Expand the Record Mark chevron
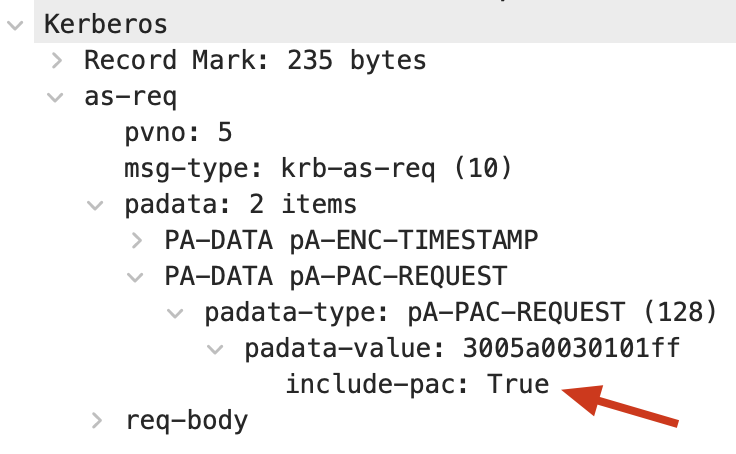The image size is (736, 454). 57,61
